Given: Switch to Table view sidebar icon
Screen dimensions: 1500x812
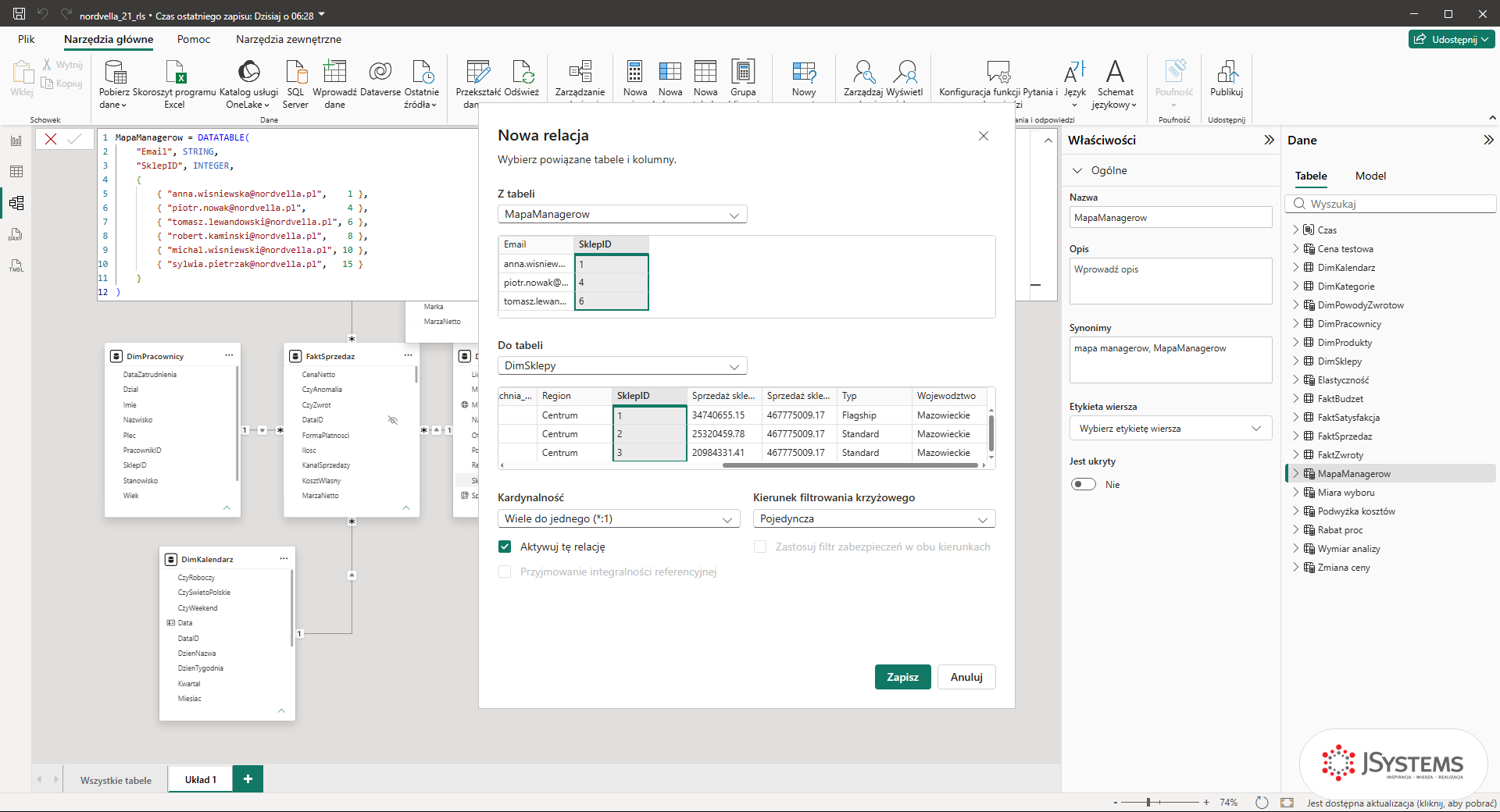Looking at the screenshot, I should pos(16,172).
